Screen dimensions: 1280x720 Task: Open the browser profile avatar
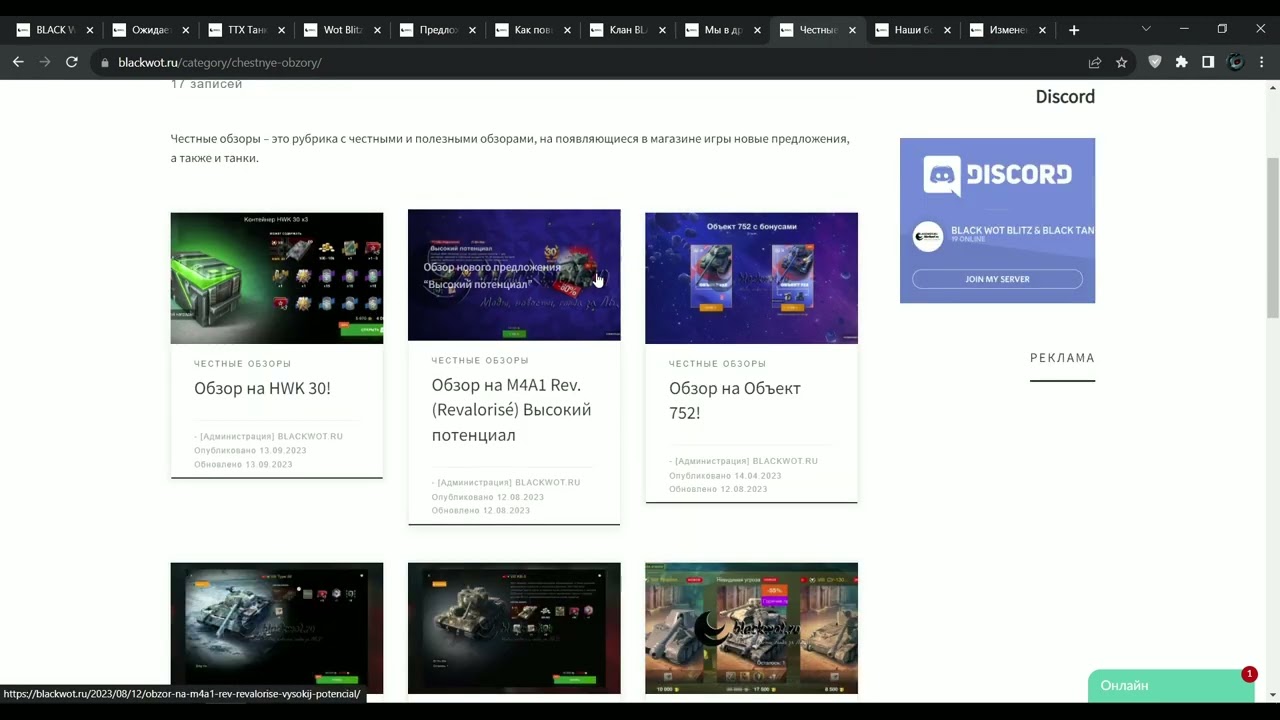(x=1236, y=62)
